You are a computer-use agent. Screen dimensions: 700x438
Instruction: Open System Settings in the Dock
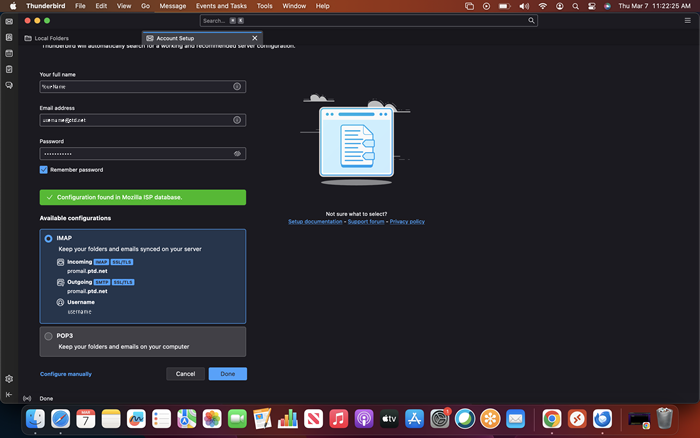(440, 419)
